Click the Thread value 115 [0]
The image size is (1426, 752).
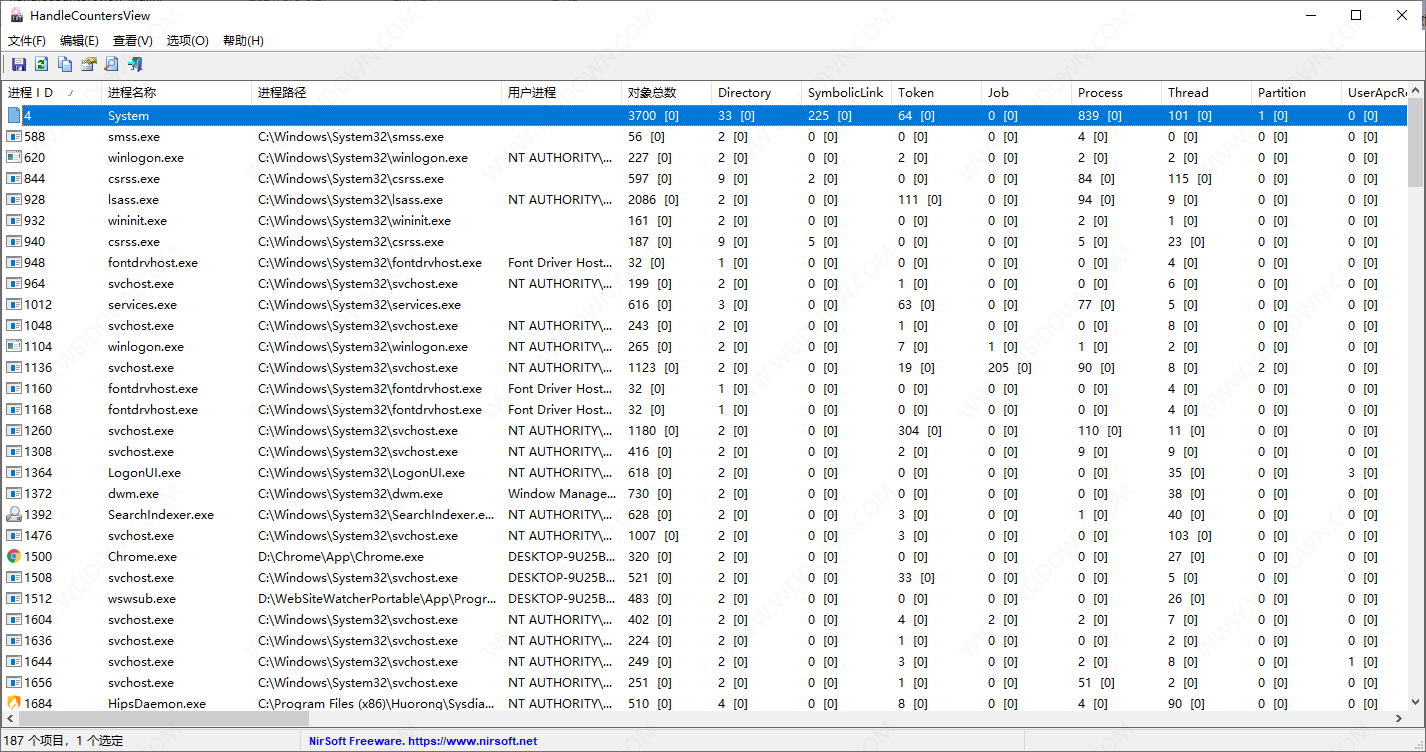[x=1190, y=179]
